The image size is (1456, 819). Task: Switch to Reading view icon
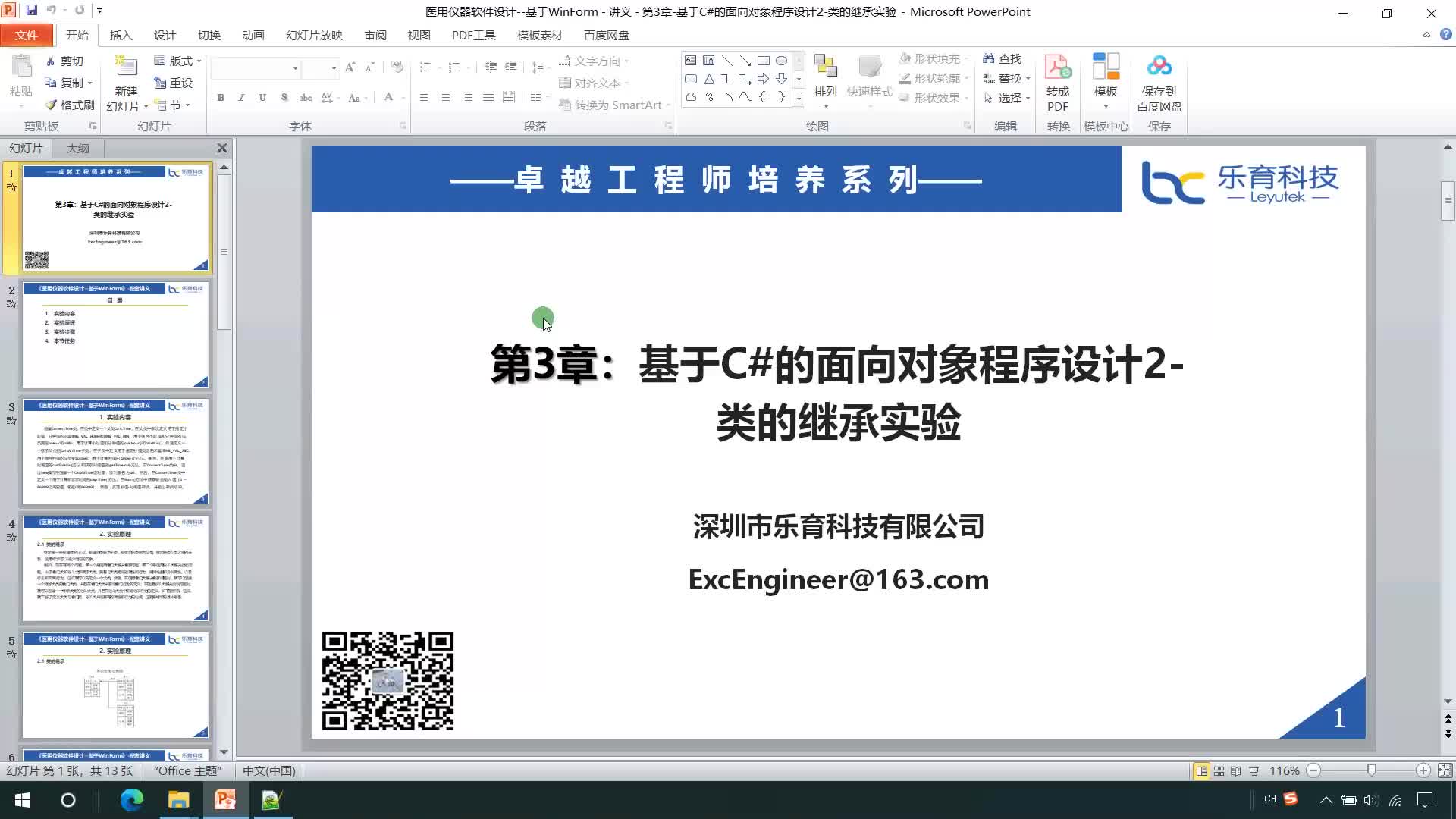click(1236, 771)
